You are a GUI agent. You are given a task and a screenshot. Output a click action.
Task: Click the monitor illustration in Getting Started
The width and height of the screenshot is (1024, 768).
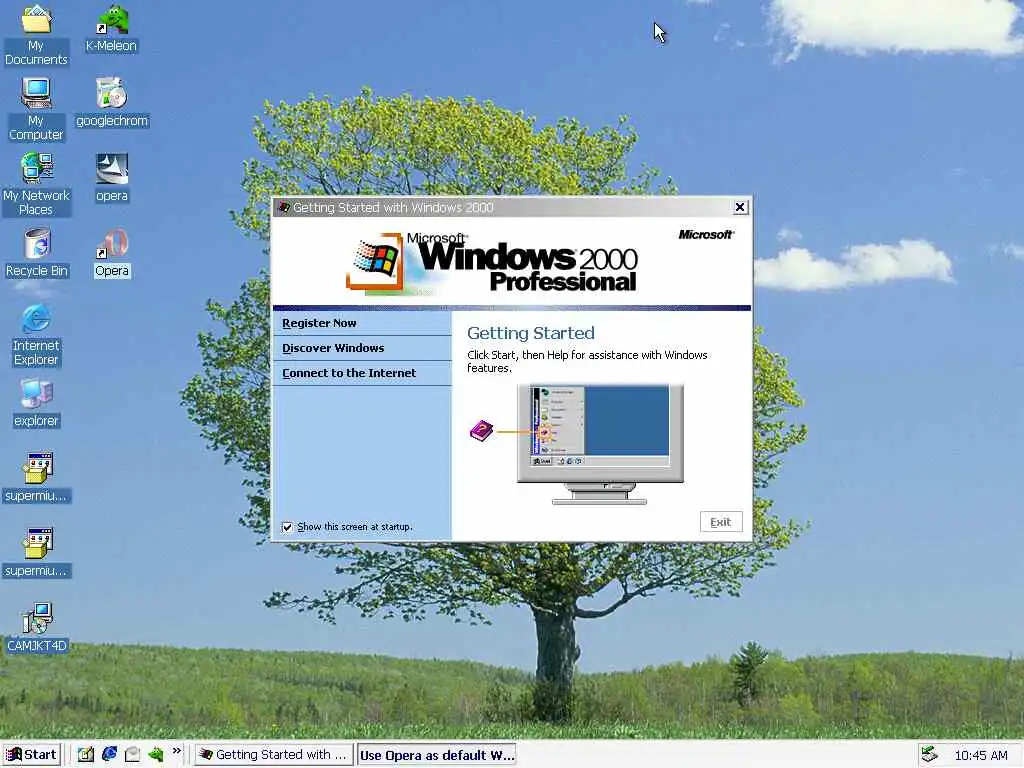(600, 444)
